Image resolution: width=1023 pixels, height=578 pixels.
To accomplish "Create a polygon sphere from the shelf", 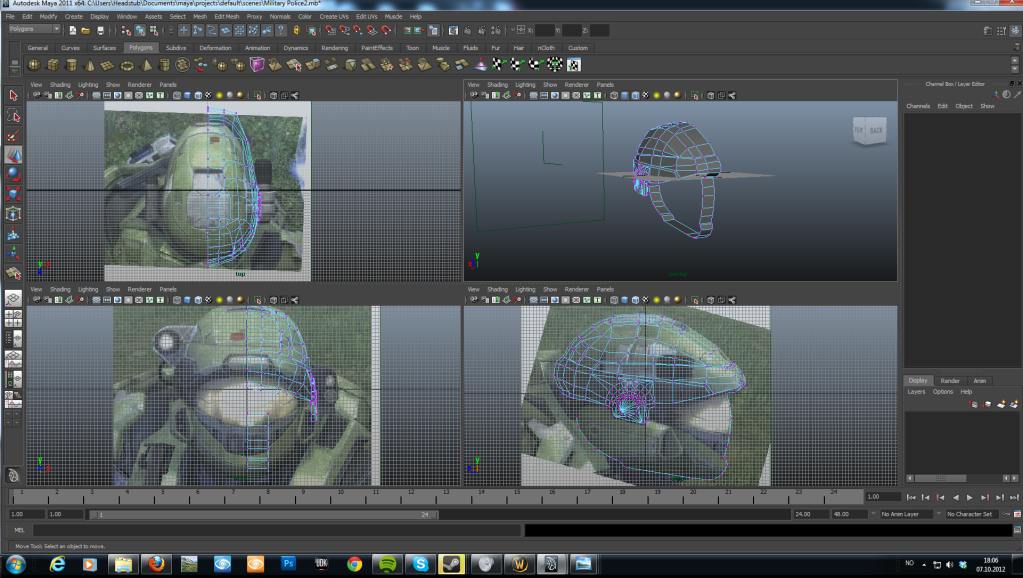I will coord(34,65).
